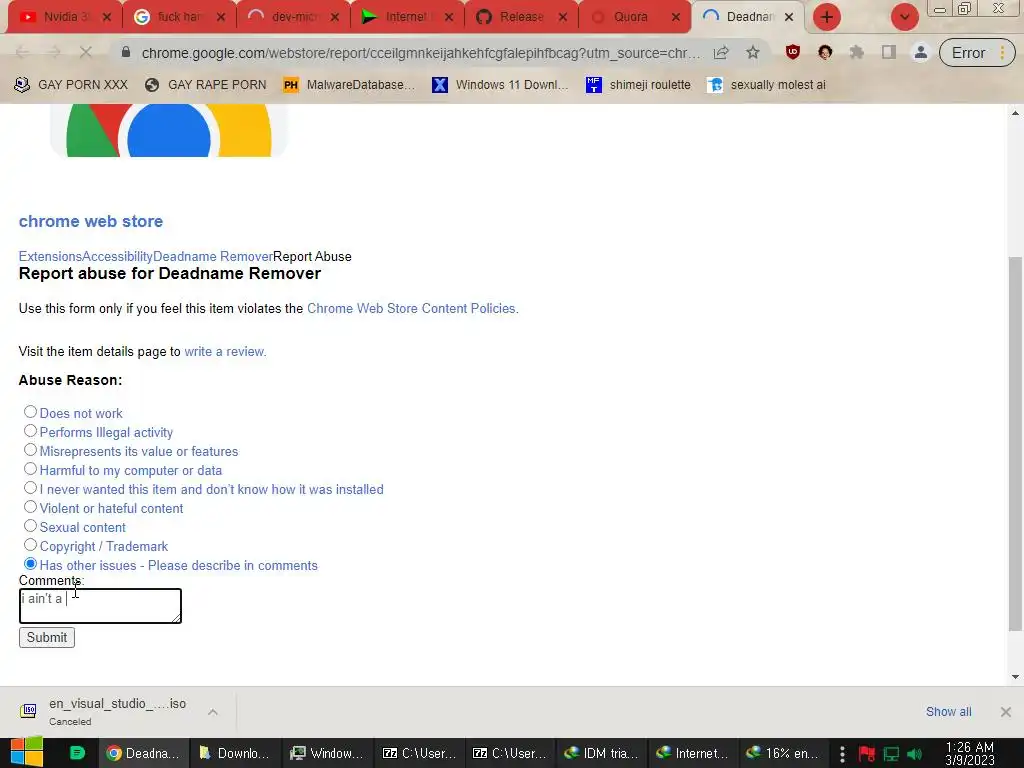Open the Extensions breadcrumb link
Viewport: 1024px width, 768px height.
[50, 257]
